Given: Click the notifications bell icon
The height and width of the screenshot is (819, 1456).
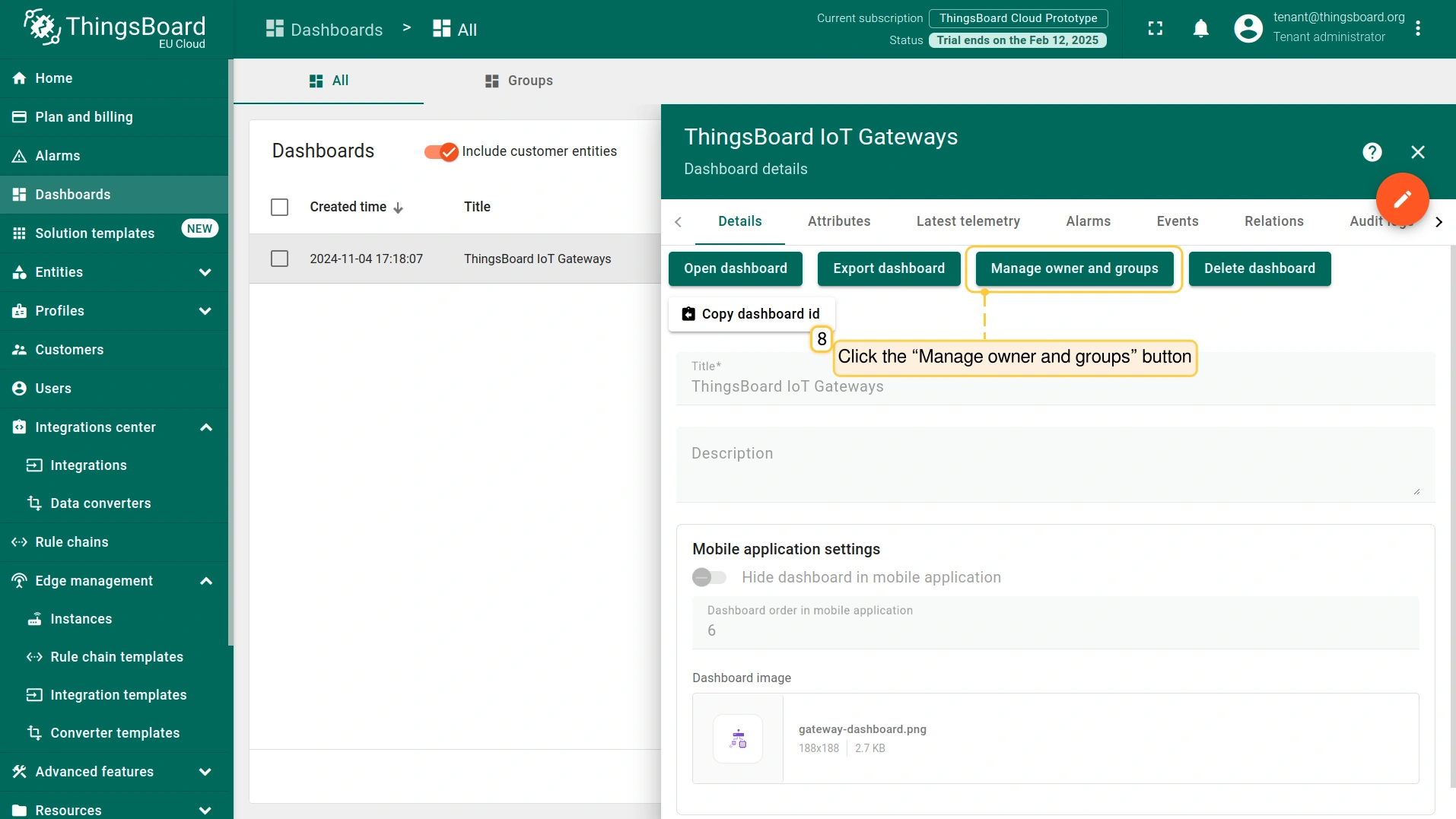Looking at the screenshot, I should pyautogui.click(x=1200, y=29).
